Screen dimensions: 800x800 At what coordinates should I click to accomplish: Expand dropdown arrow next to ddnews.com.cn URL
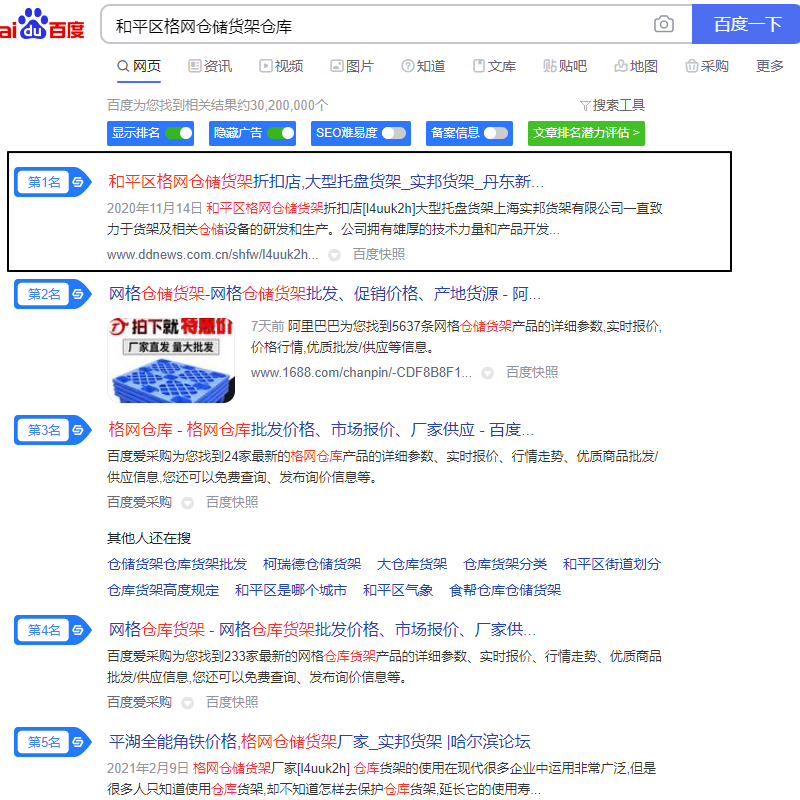pyautogui.click(x=334, y=255)
